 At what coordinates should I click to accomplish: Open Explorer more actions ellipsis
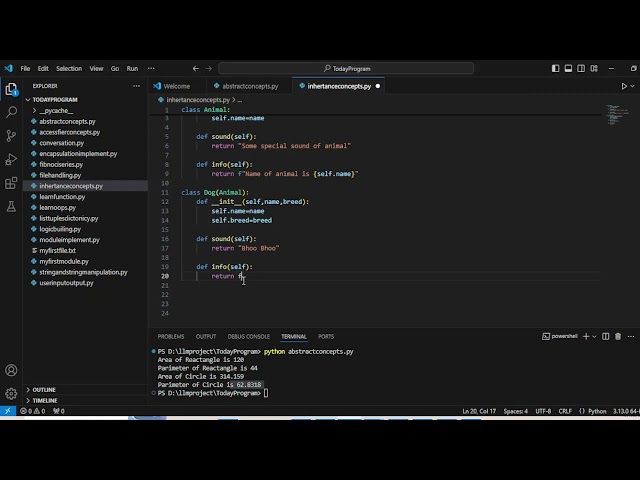pos(136,86)
